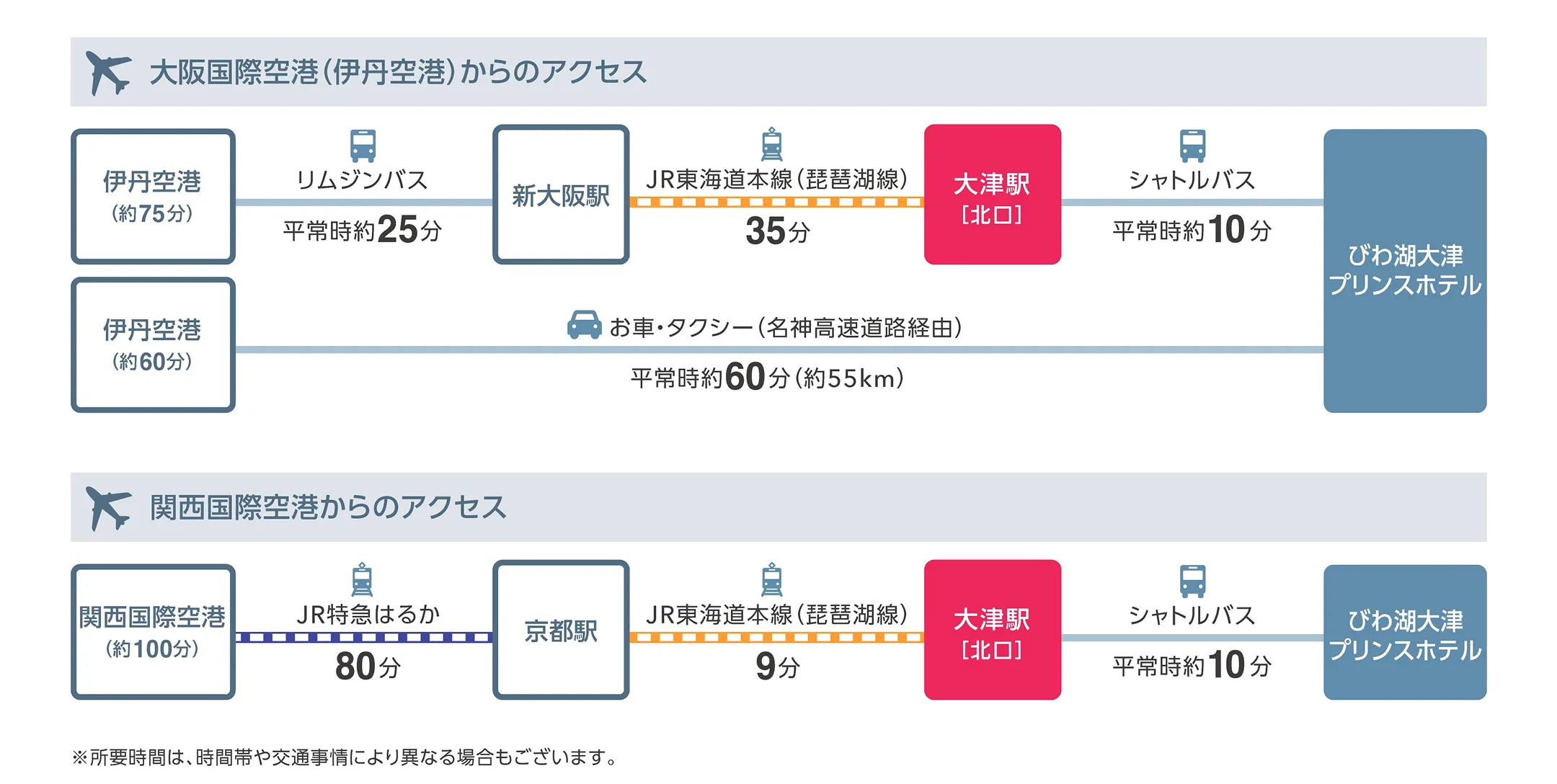Click the 所要時間 footnote text at the bottom
This screenshot has width=1557, height=784.
tap(345, 757)
